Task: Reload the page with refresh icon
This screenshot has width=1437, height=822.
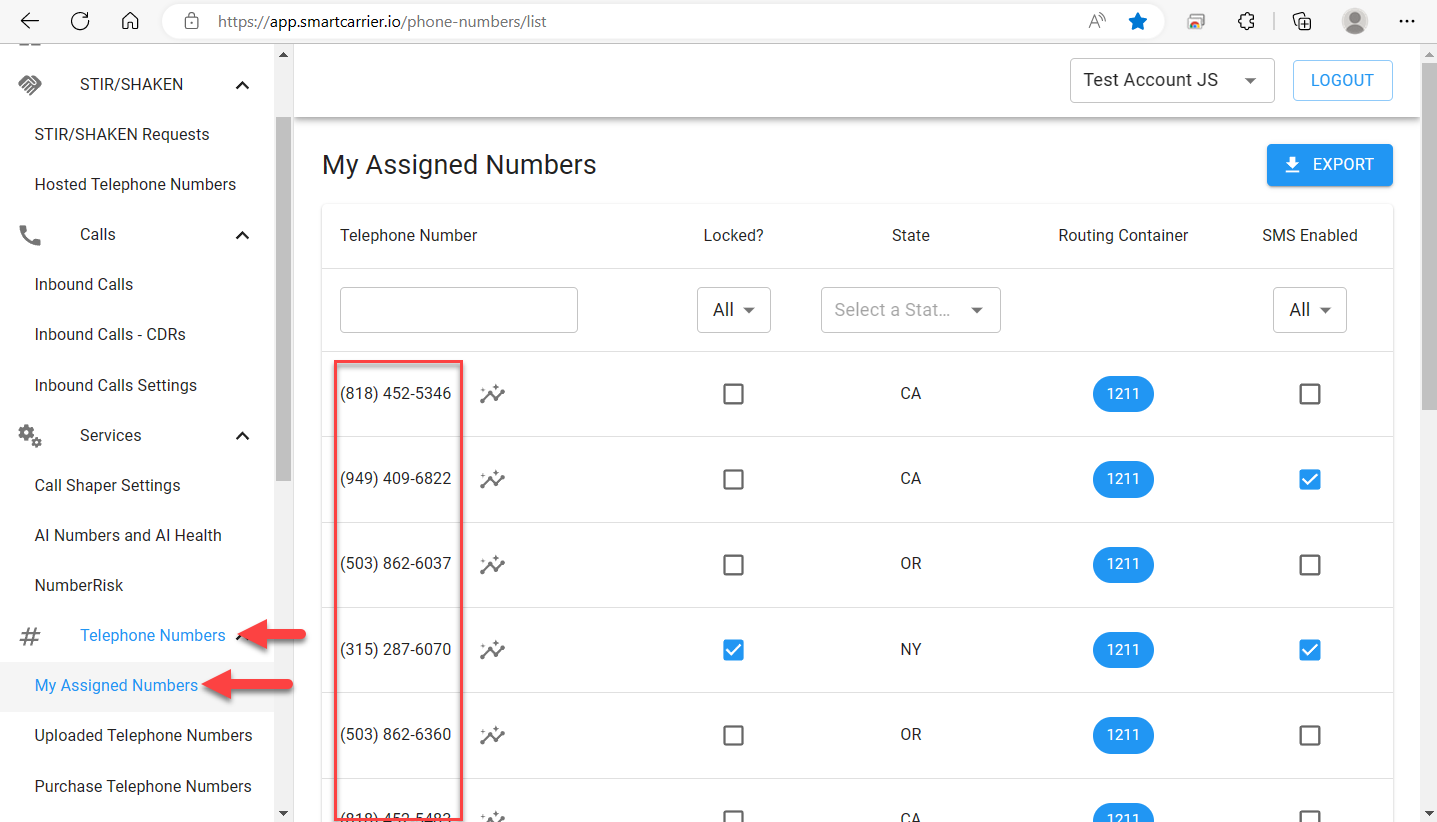Action: 80,21
